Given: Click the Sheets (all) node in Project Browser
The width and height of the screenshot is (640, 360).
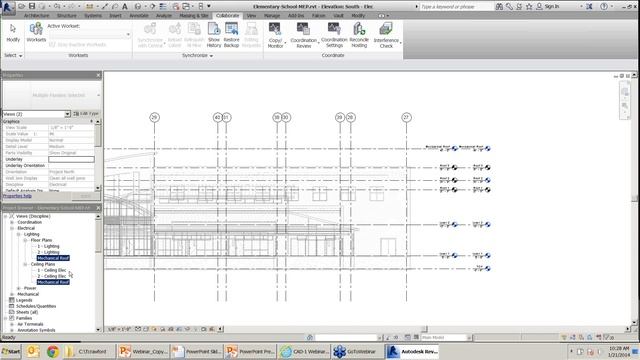Looking at the screenshot, I should (27, 312).
